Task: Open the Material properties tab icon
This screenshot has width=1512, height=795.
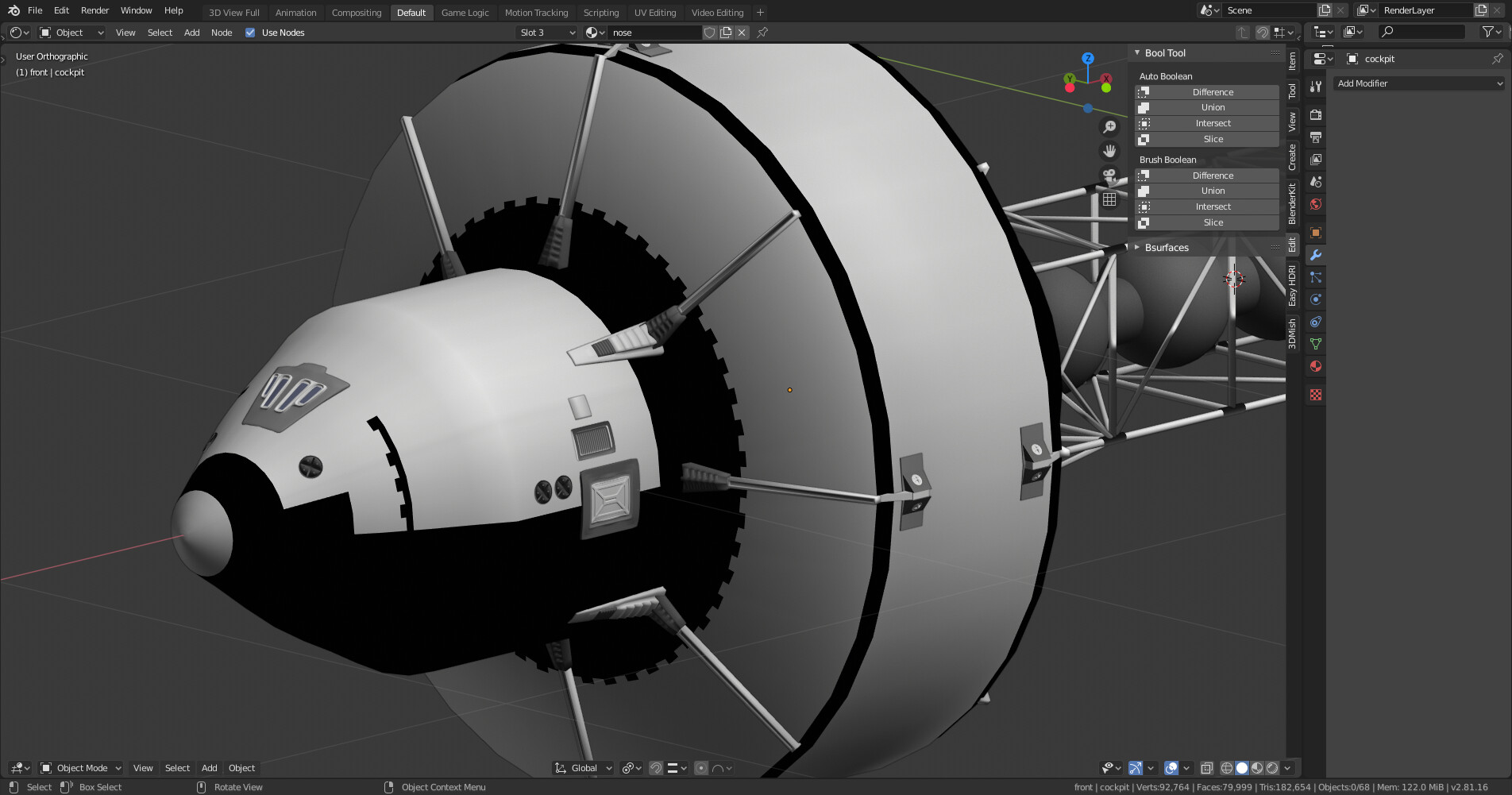Action: tap(1316, 366)
